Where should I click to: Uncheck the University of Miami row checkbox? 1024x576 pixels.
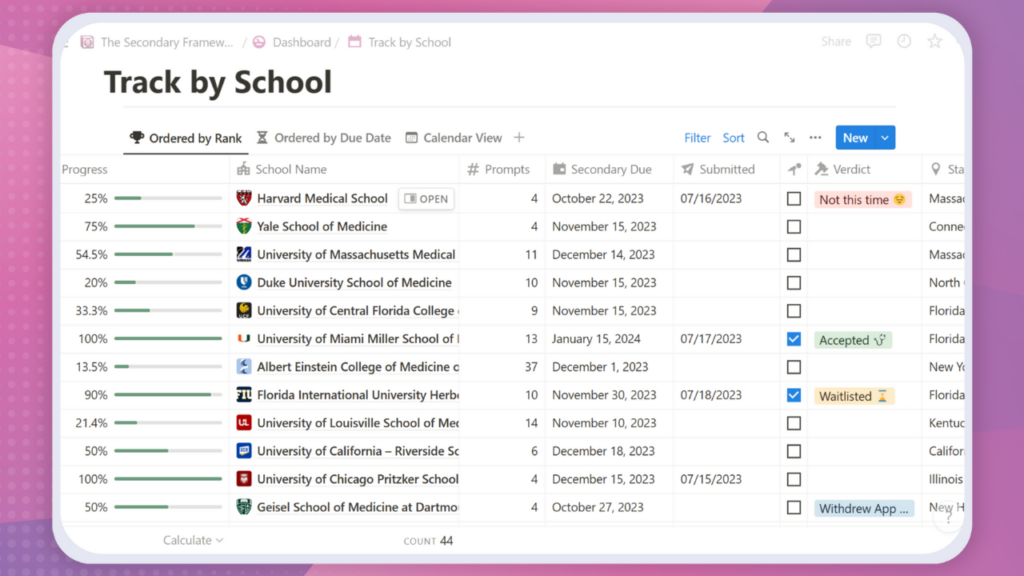tap(794, 339)
